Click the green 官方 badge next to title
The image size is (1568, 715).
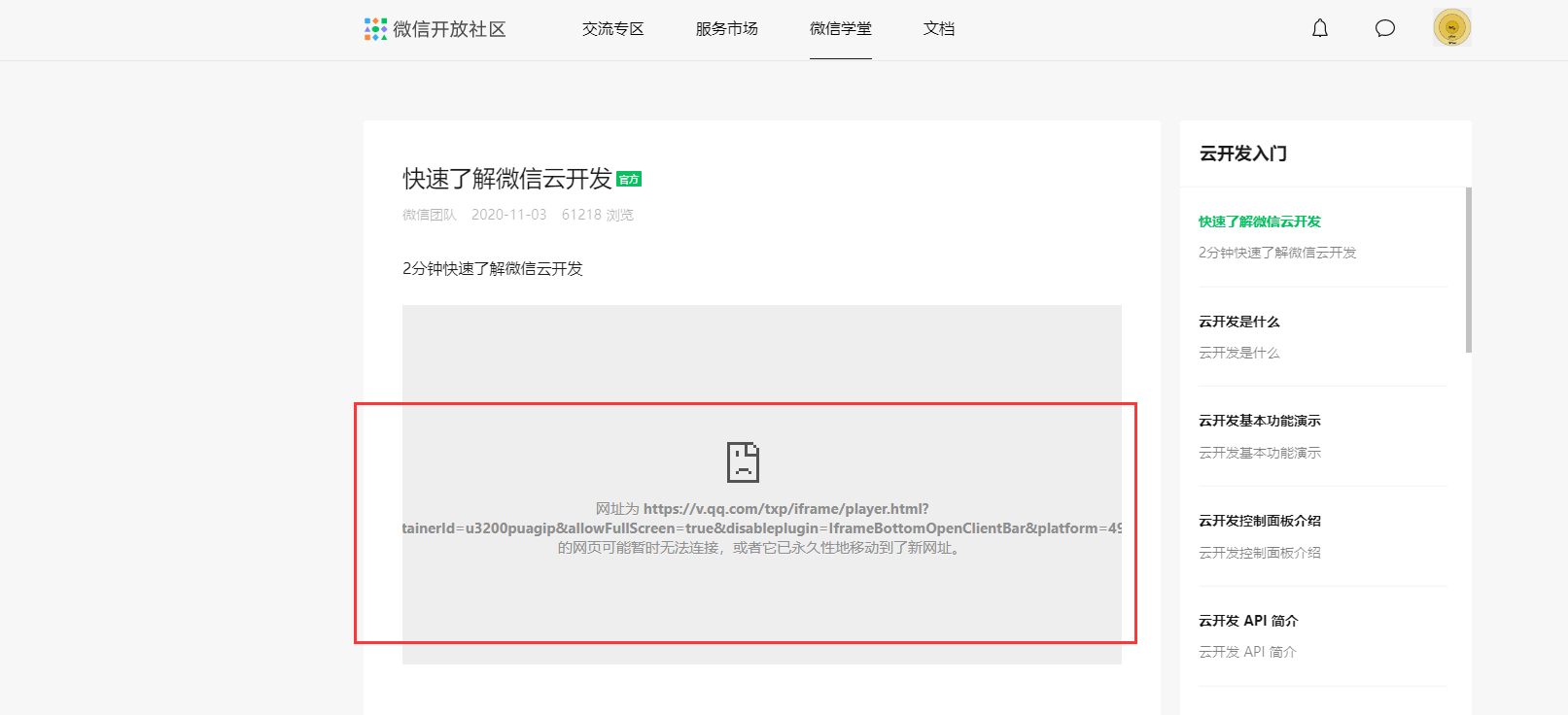tap(629, 179)
